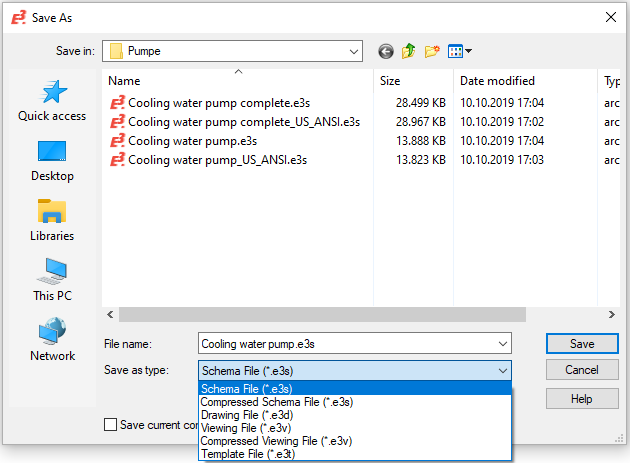Open Network location in sidebar
Image resolution: width=630 pixels, height=463 pixels.
[52, 340]
